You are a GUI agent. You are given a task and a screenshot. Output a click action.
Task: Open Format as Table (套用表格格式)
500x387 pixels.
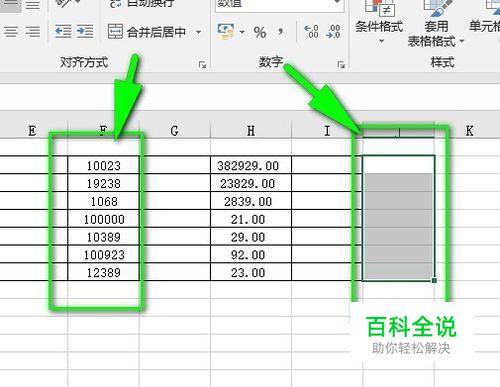click(436, 23)
